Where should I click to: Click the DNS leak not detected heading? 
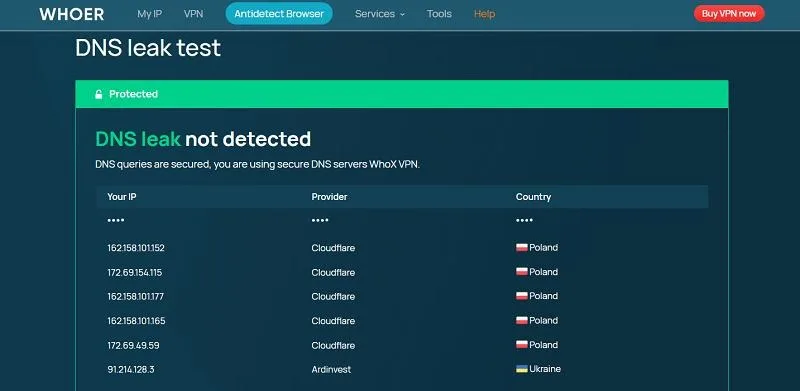coord(203,139)
